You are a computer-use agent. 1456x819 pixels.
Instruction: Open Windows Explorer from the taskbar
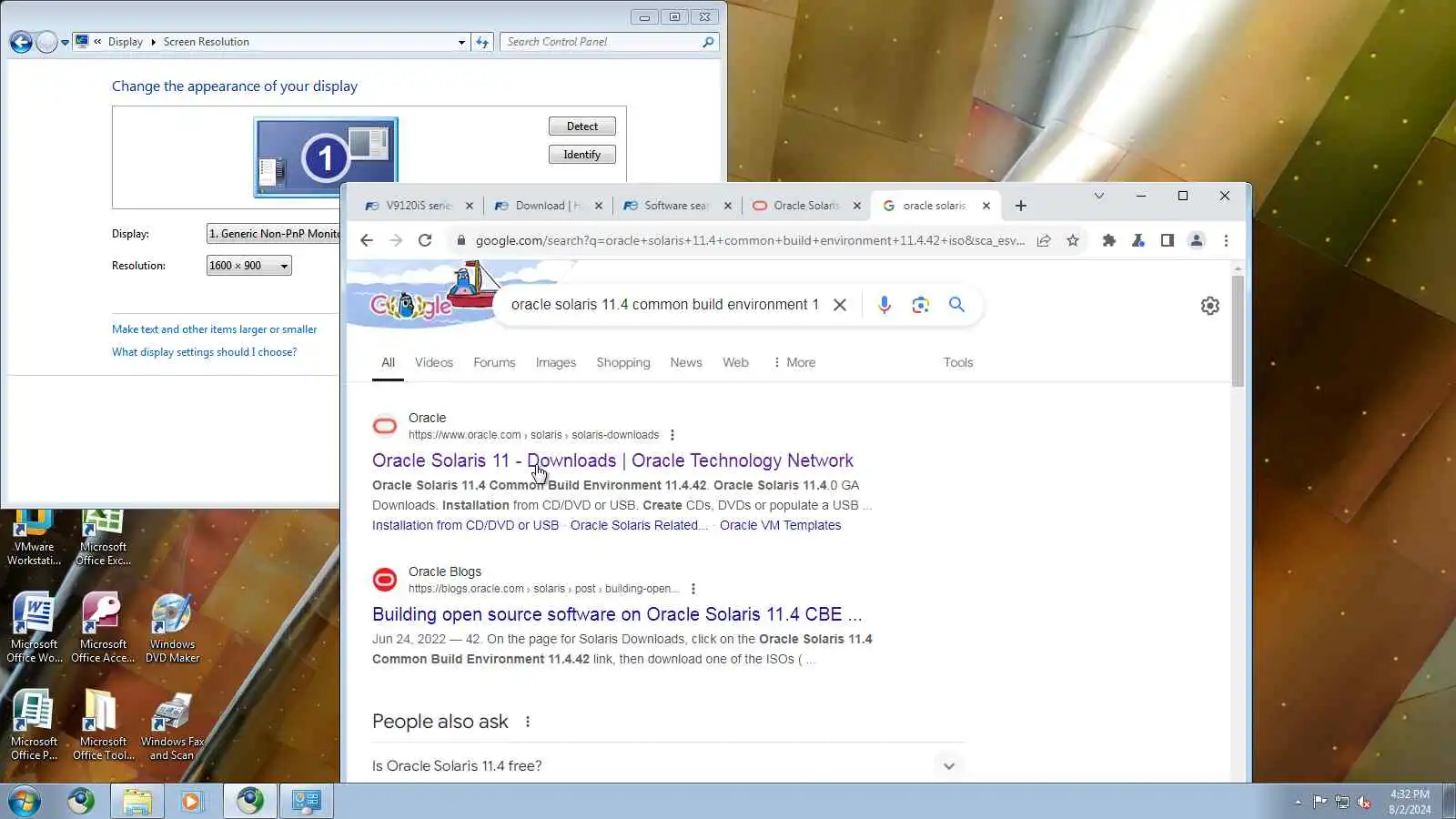tap(136, 801)
